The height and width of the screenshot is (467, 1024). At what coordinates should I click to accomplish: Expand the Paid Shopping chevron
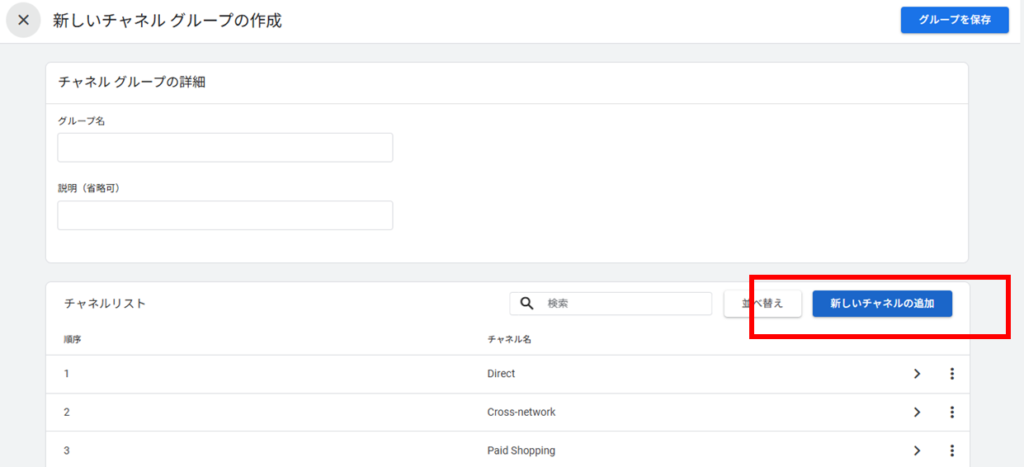[x=916, y=450]
